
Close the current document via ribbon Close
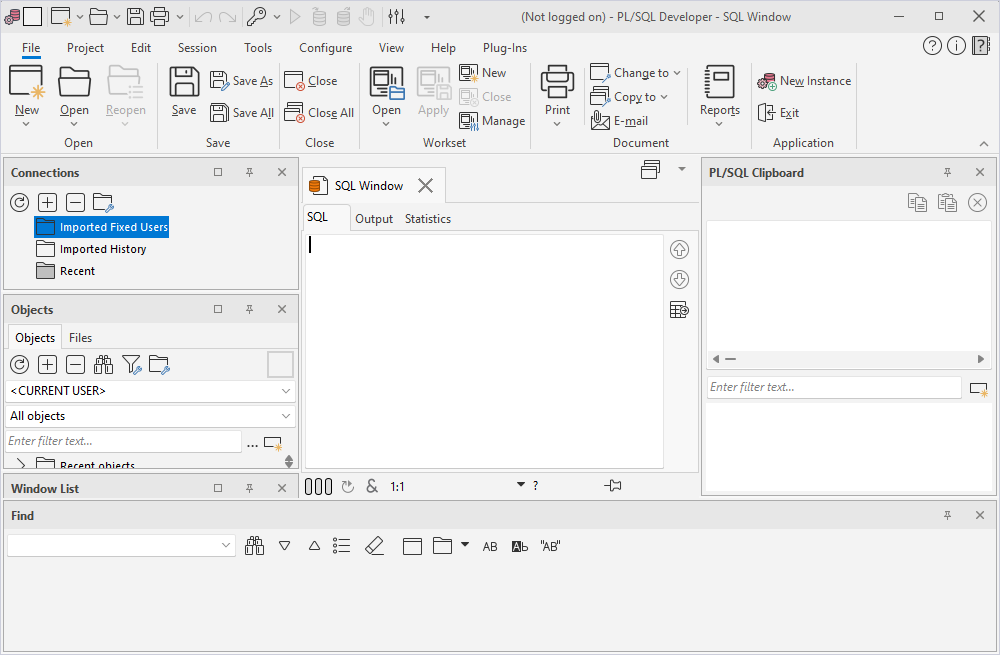click(x=311, y=81)
